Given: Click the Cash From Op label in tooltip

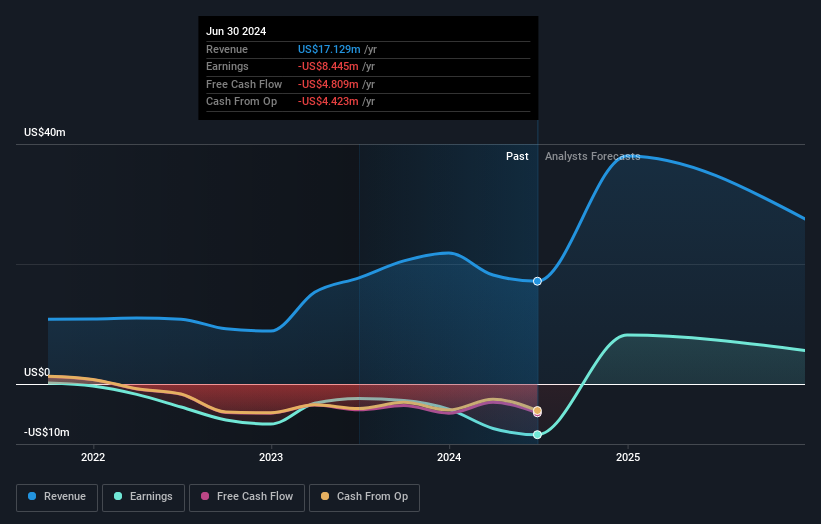Looking at the screenshot, I should [x=241, y=102].
